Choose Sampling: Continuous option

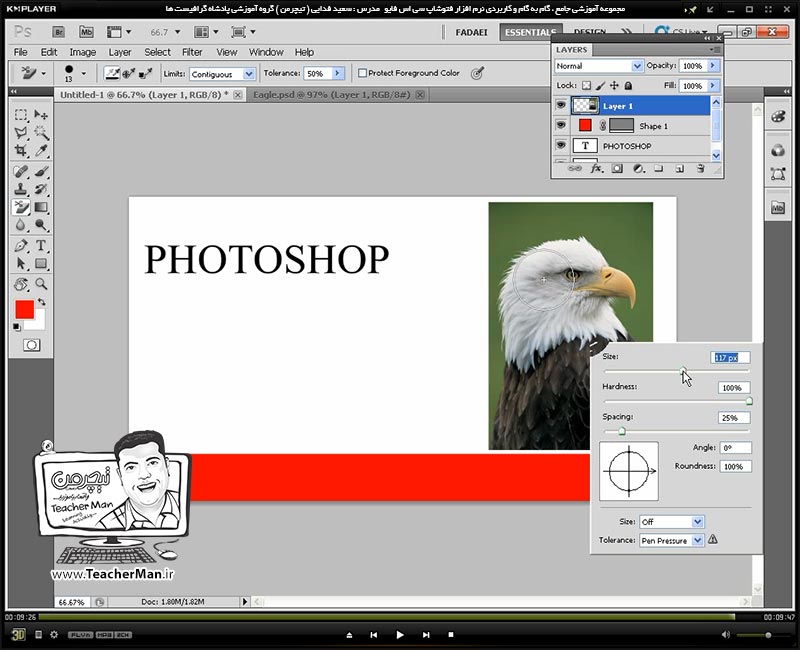pyautogui.click(x=112, y=73)
